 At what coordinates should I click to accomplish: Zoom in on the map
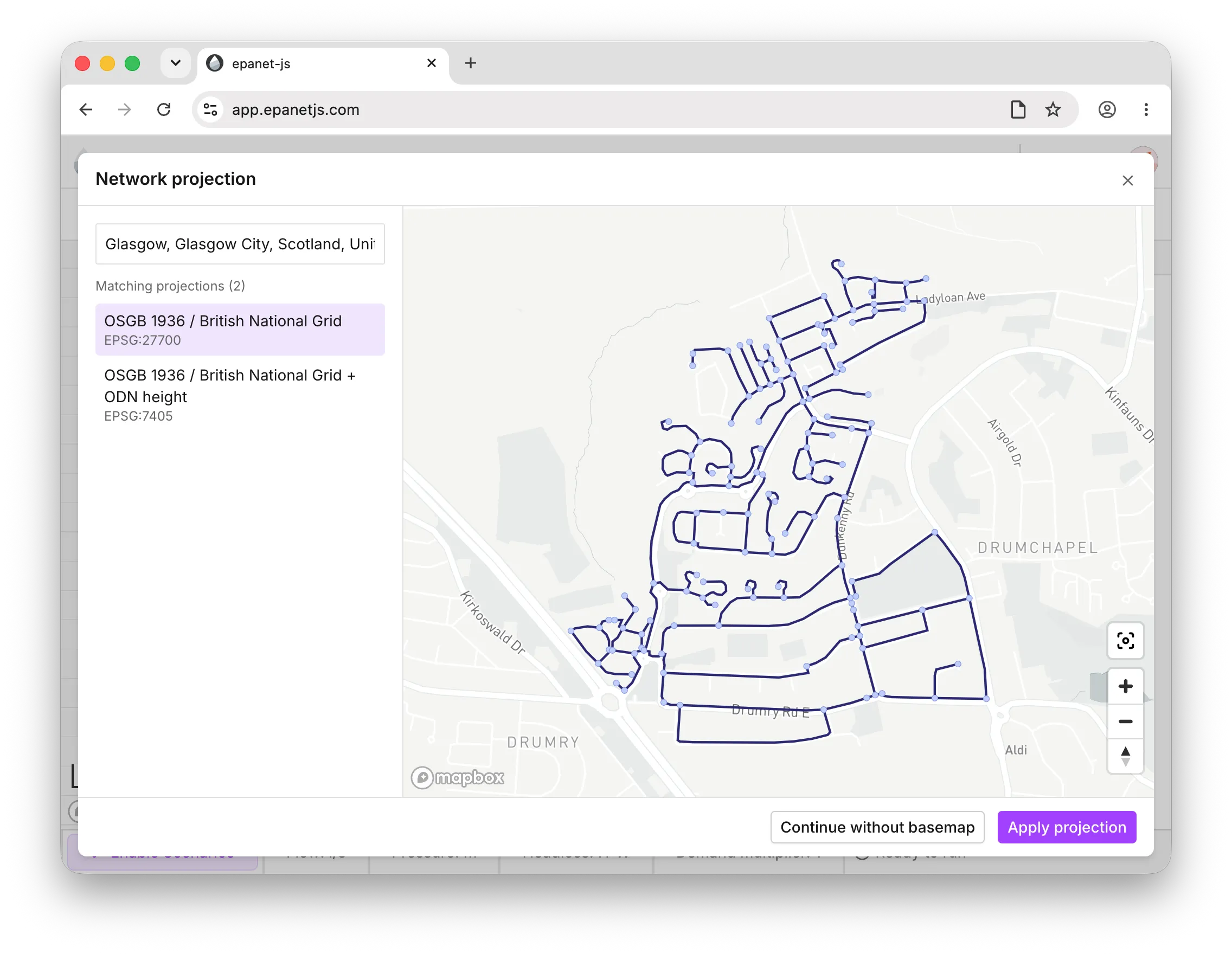click(x=1125, y=686)
